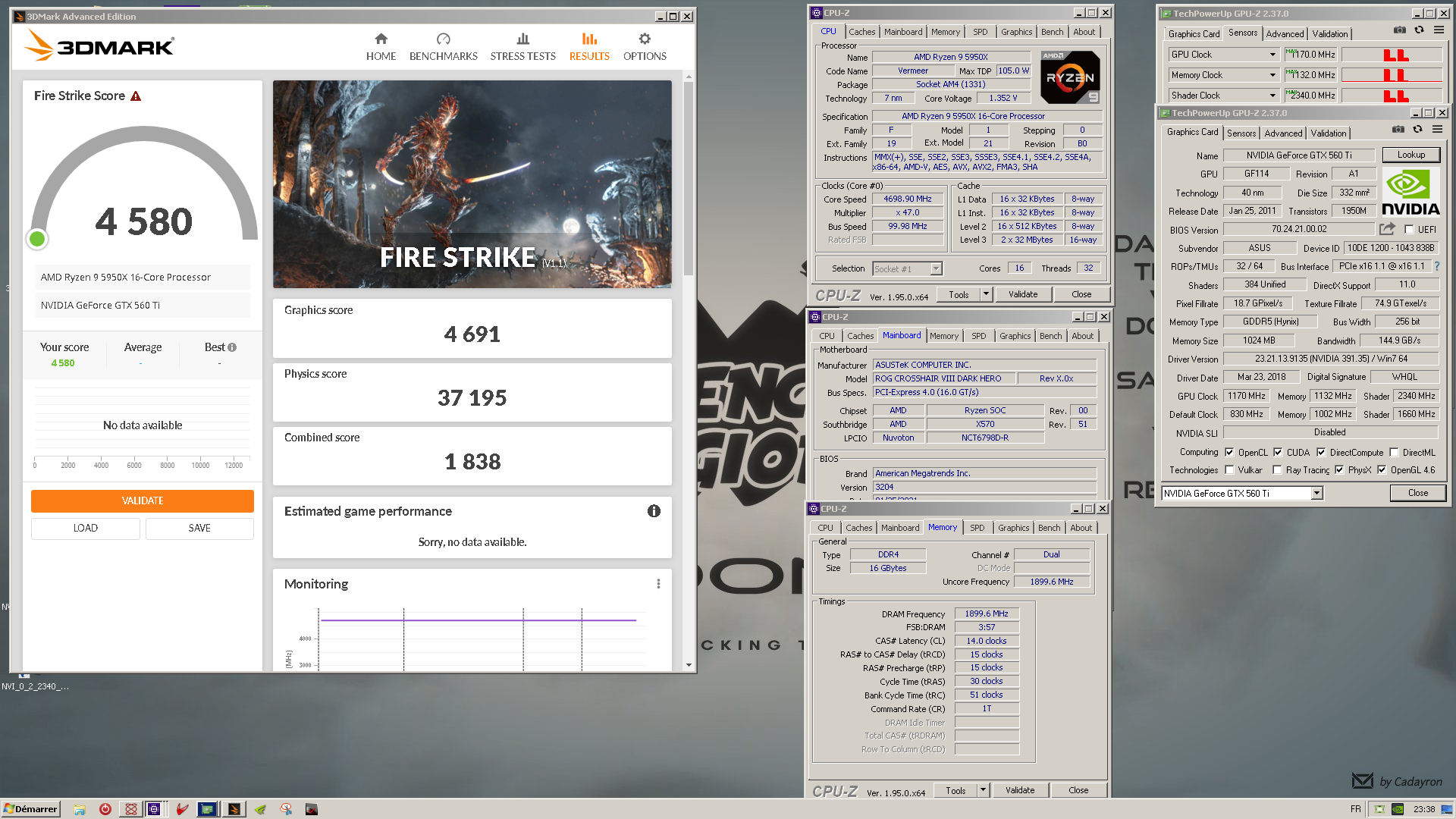Image resolution: width=1456 pixels, height=819 pixels.
Task: Select Validation tab in GPU-Z Graphics Card window
Action: click(x=1329, y=133)
